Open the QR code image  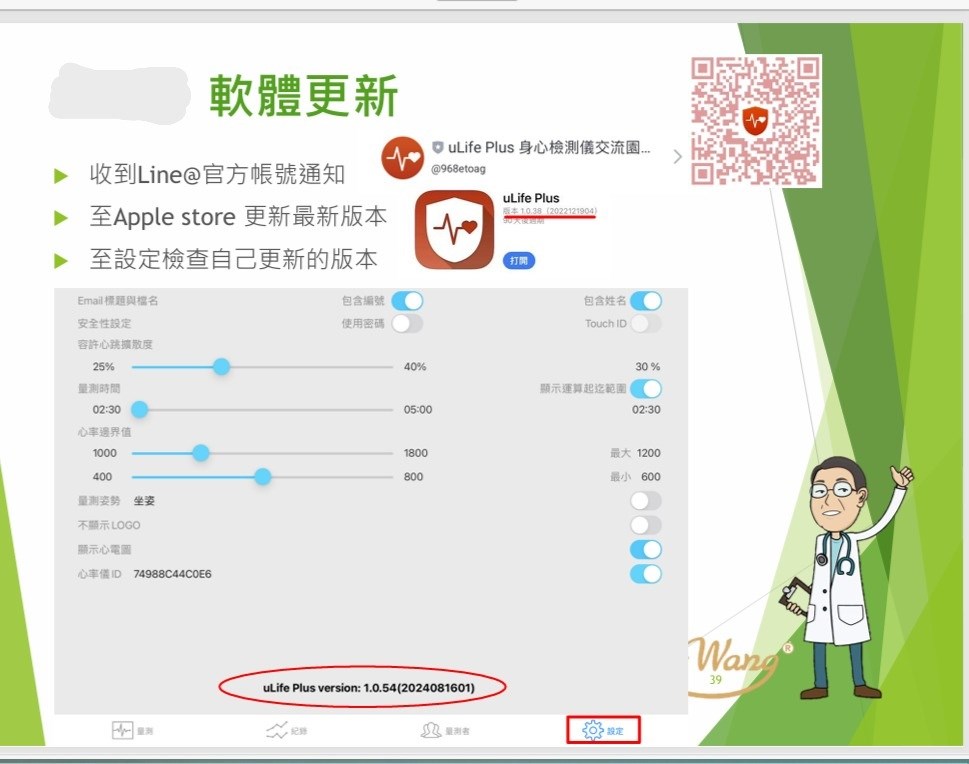[756, 121]
